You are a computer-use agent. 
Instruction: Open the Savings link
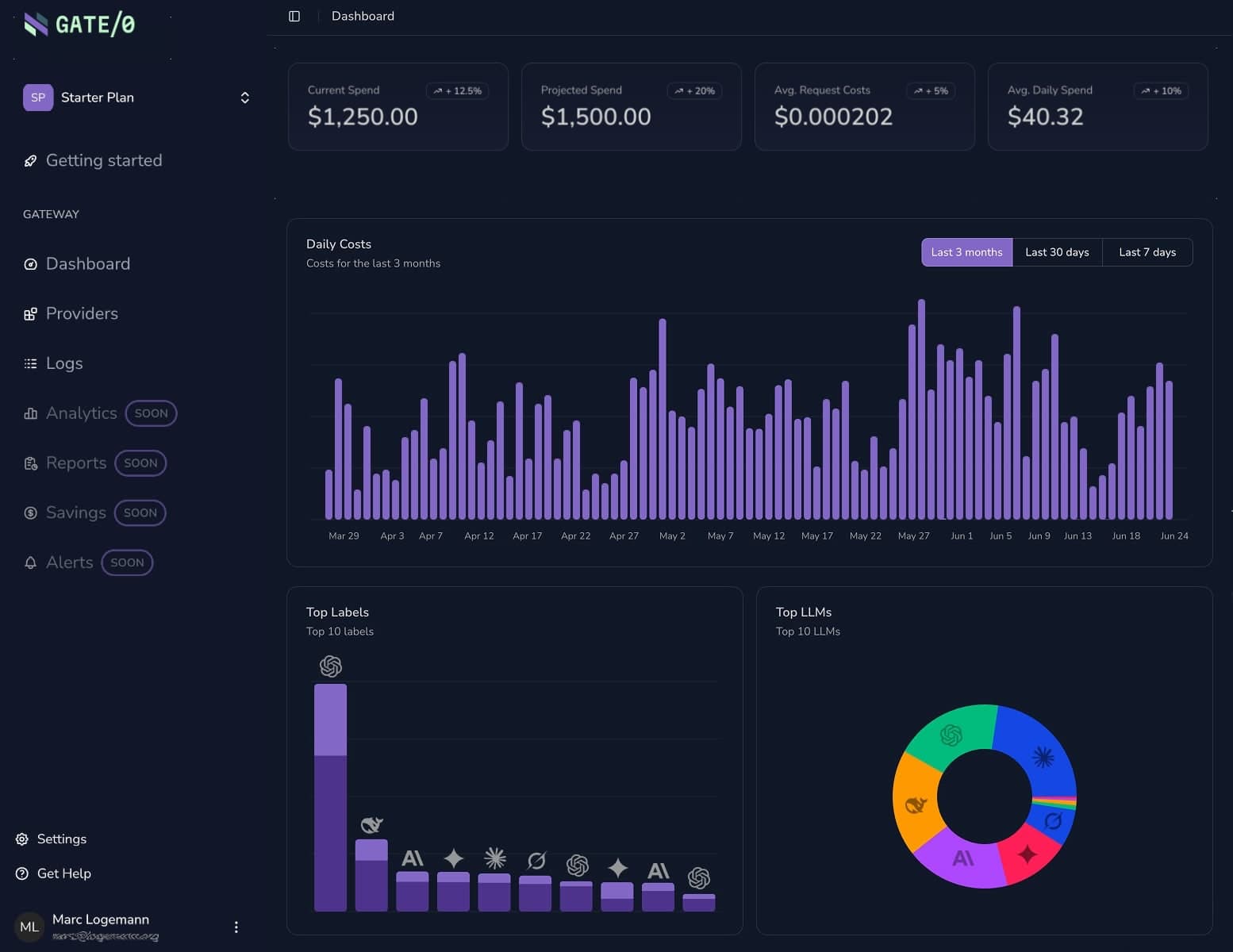pyautogui.click(x=75, y=513)
